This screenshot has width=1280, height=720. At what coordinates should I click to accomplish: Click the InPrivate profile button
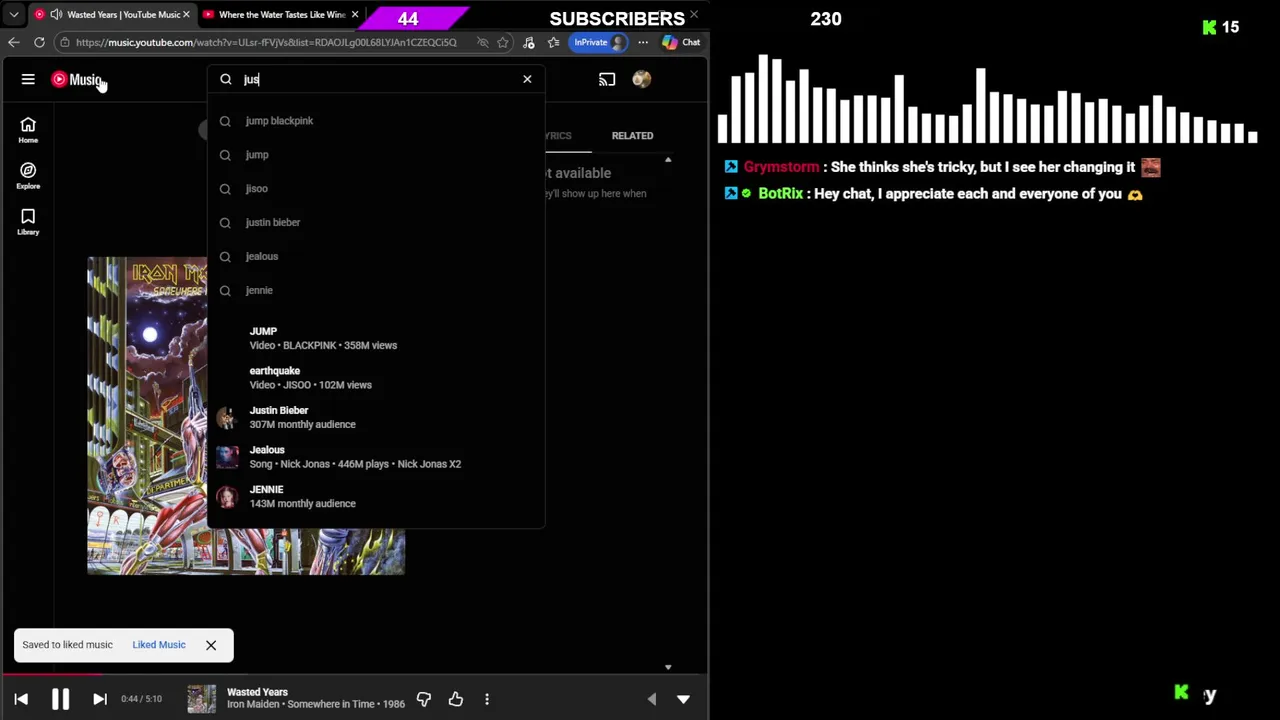pos(599,42)
